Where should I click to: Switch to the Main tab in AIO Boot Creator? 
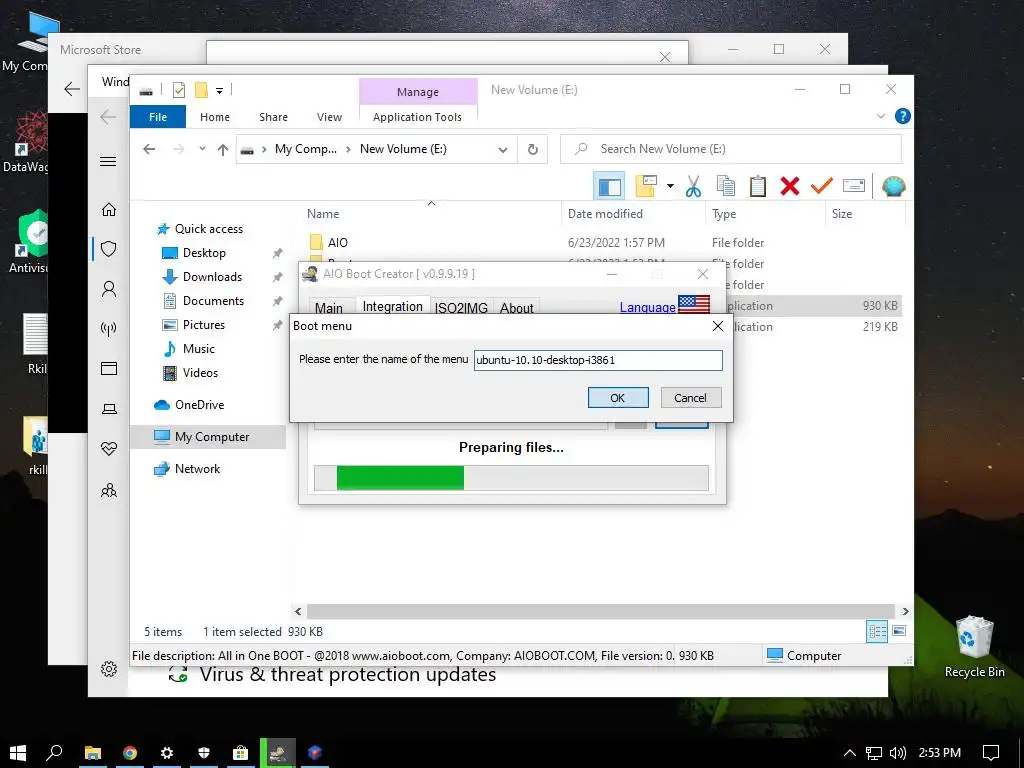[x=328, y=308]
